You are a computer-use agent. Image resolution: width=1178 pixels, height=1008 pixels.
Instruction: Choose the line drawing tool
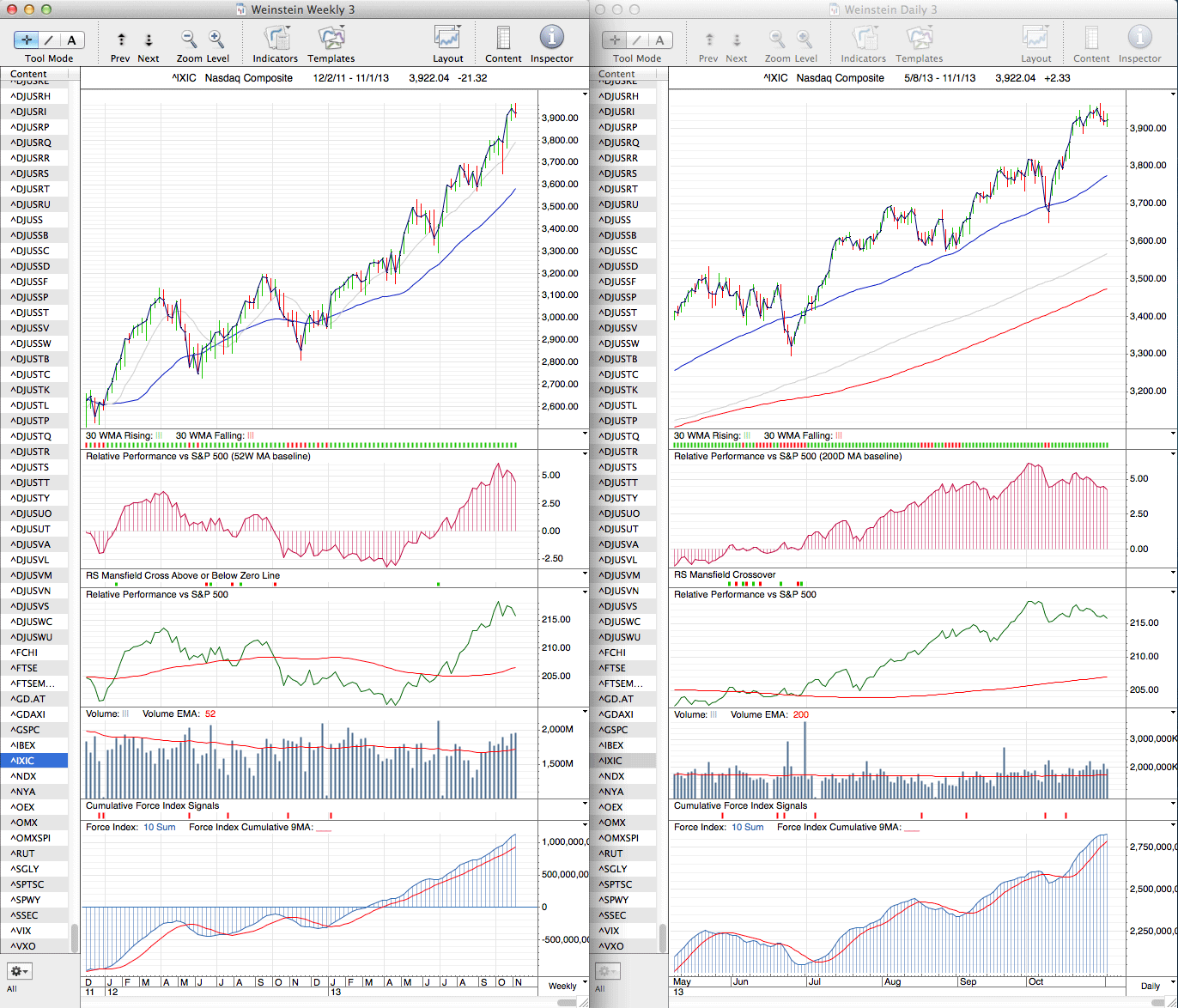click(49, 39)
